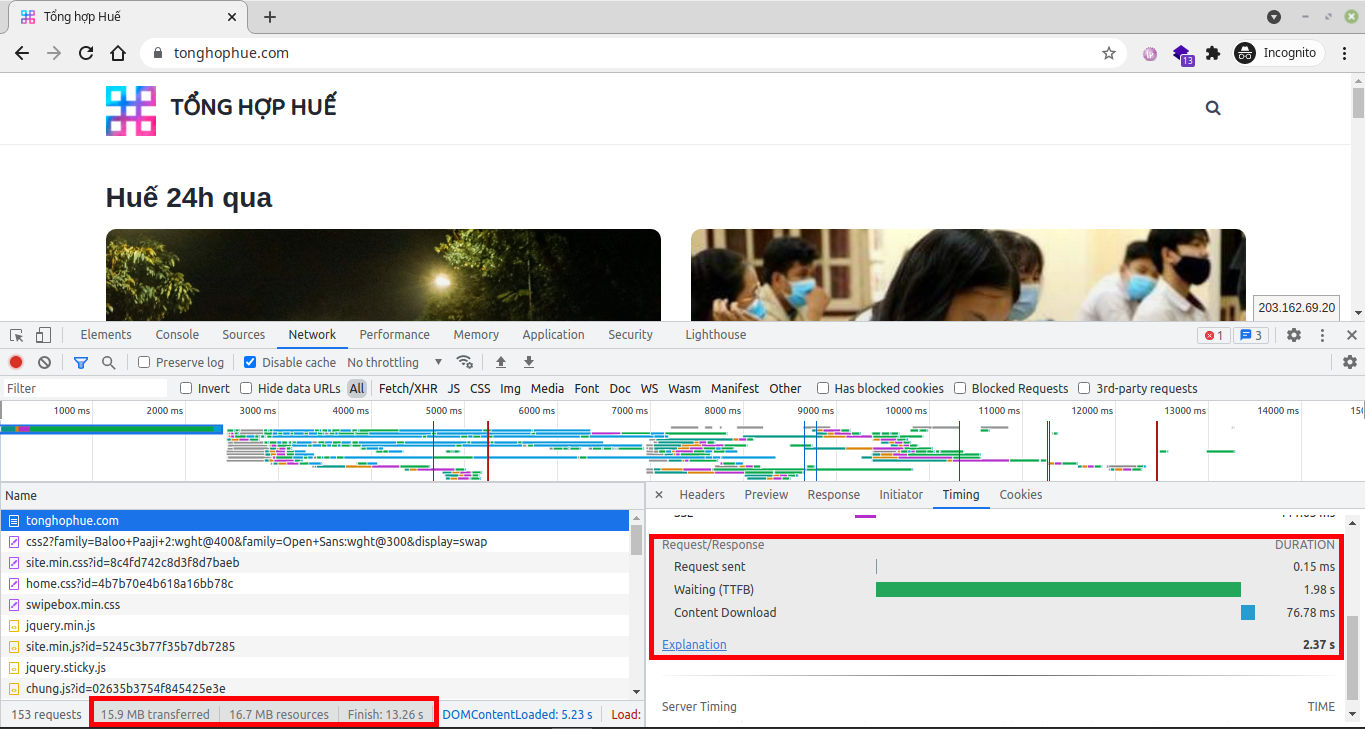Open the Lighthouse panel
This screenshot has width=1365, height=729.
tap(715, 335)
